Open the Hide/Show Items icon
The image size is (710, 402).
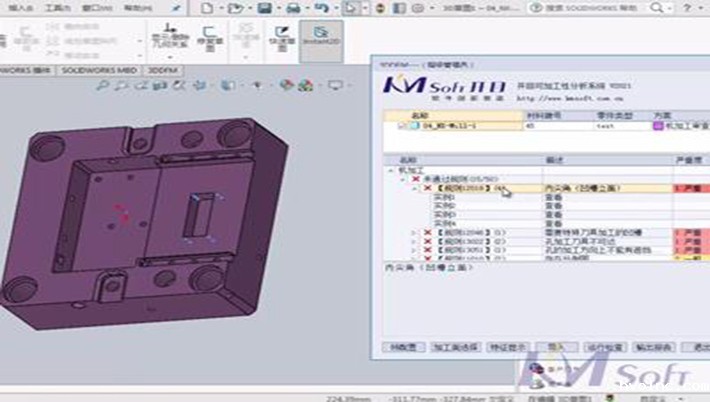pos(257,85)
